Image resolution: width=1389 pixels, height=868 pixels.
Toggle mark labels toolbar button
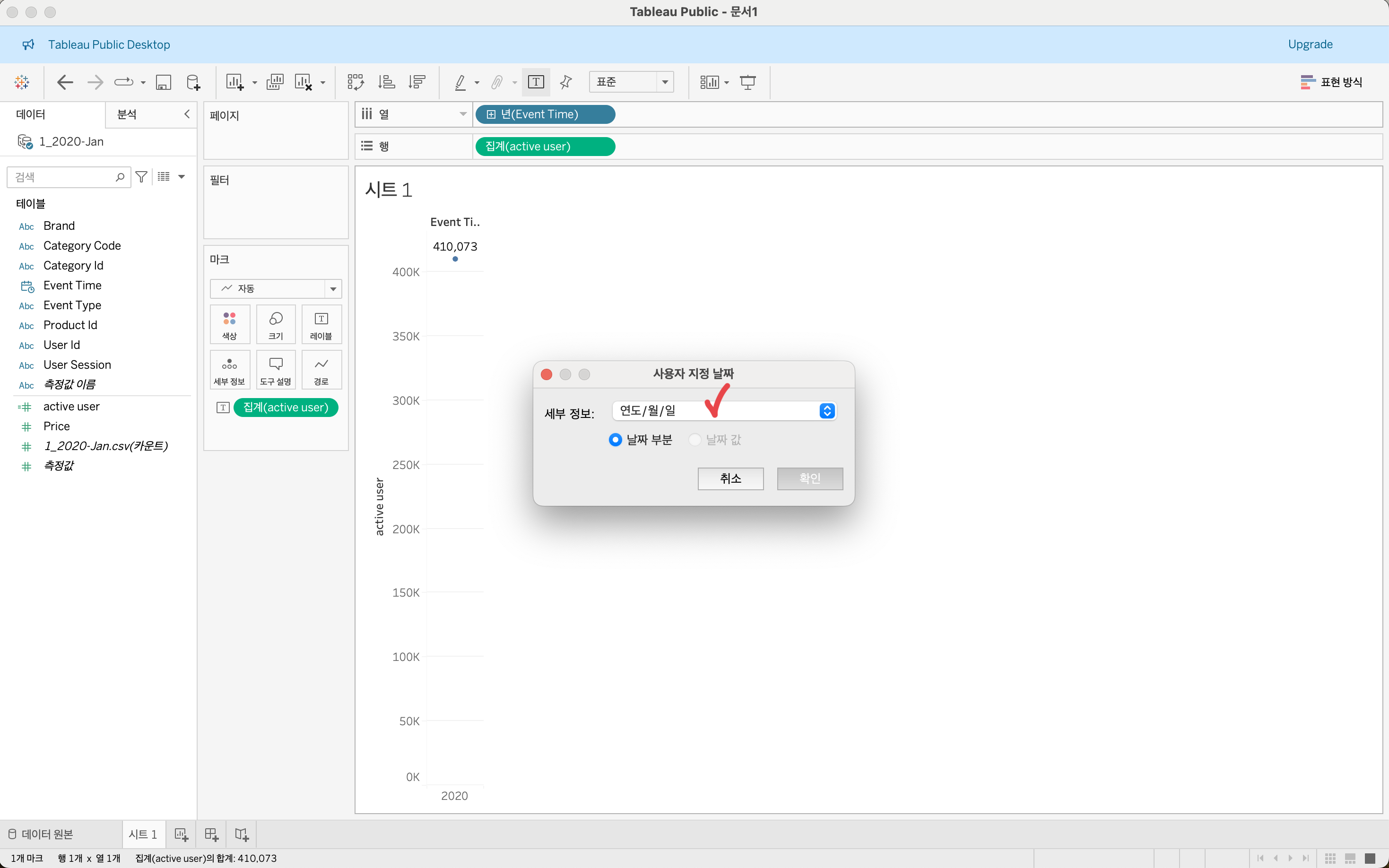click(536, 82)
